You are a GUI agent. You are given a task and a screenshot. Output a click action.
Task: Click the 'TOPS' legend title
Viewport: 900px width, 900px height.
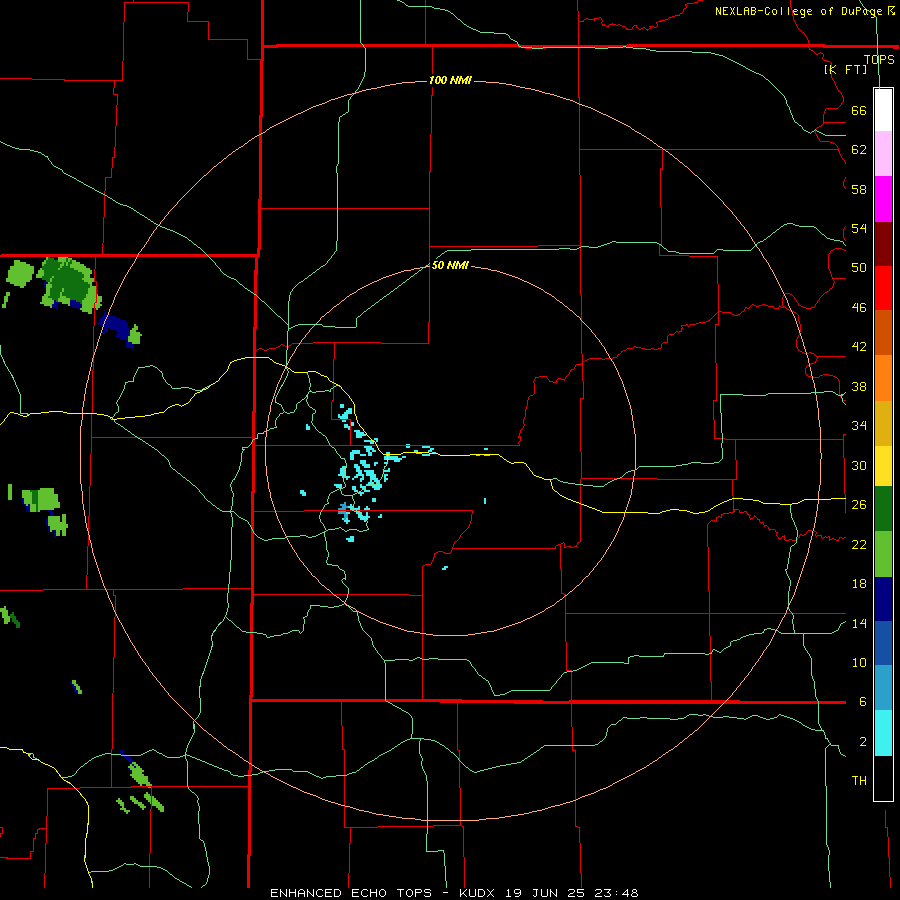[879, 59]
